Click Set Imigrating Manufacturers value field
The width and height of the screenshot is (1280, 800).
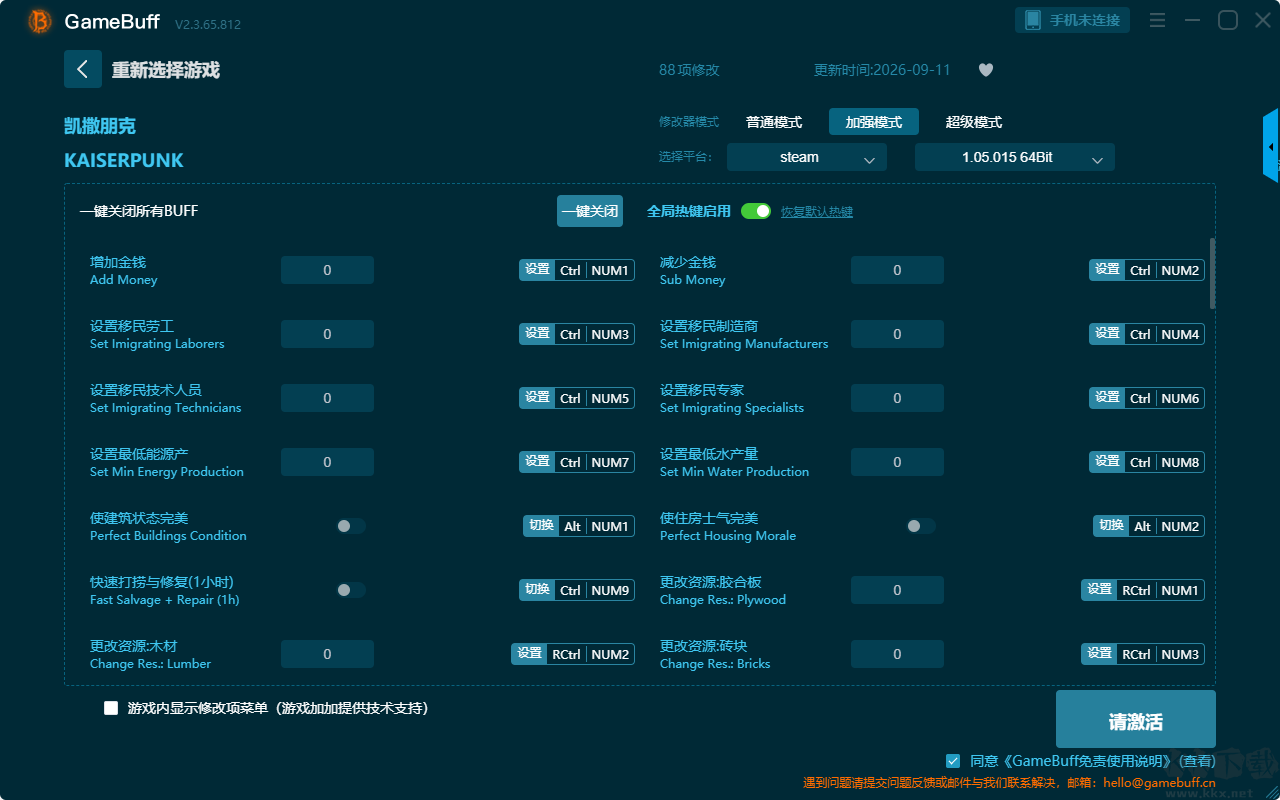pyautogui.click(x=897, y=334)
